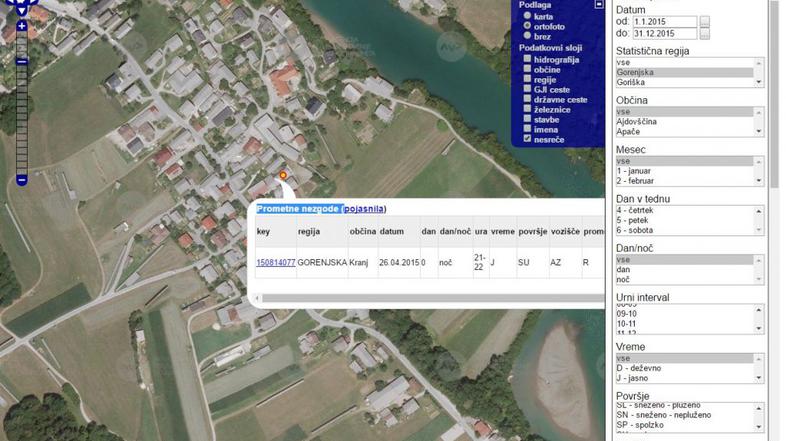The height and width of the screenshot is (441, 786).
Task: Uncheck the nesreče layer
Action: tap(527, 139)
